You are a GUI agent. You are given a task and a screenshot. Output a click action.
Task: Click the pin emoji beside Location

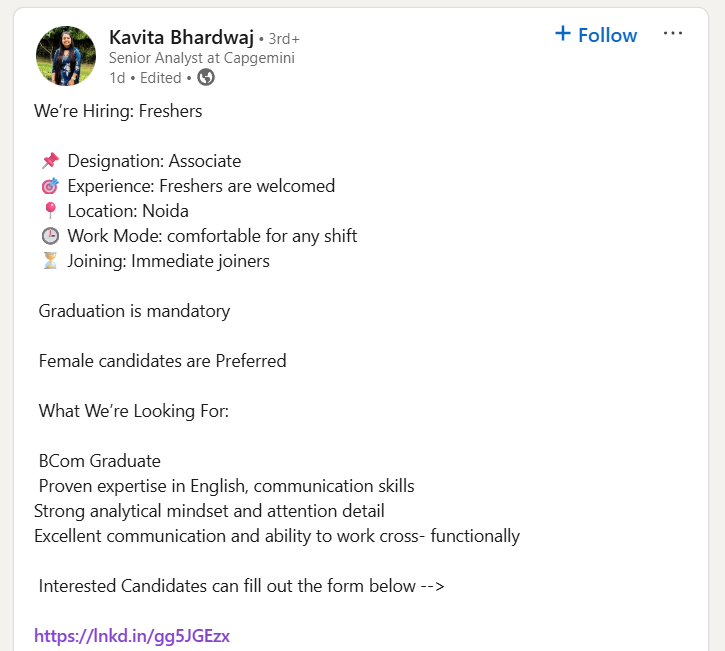[x=50, y=211]
